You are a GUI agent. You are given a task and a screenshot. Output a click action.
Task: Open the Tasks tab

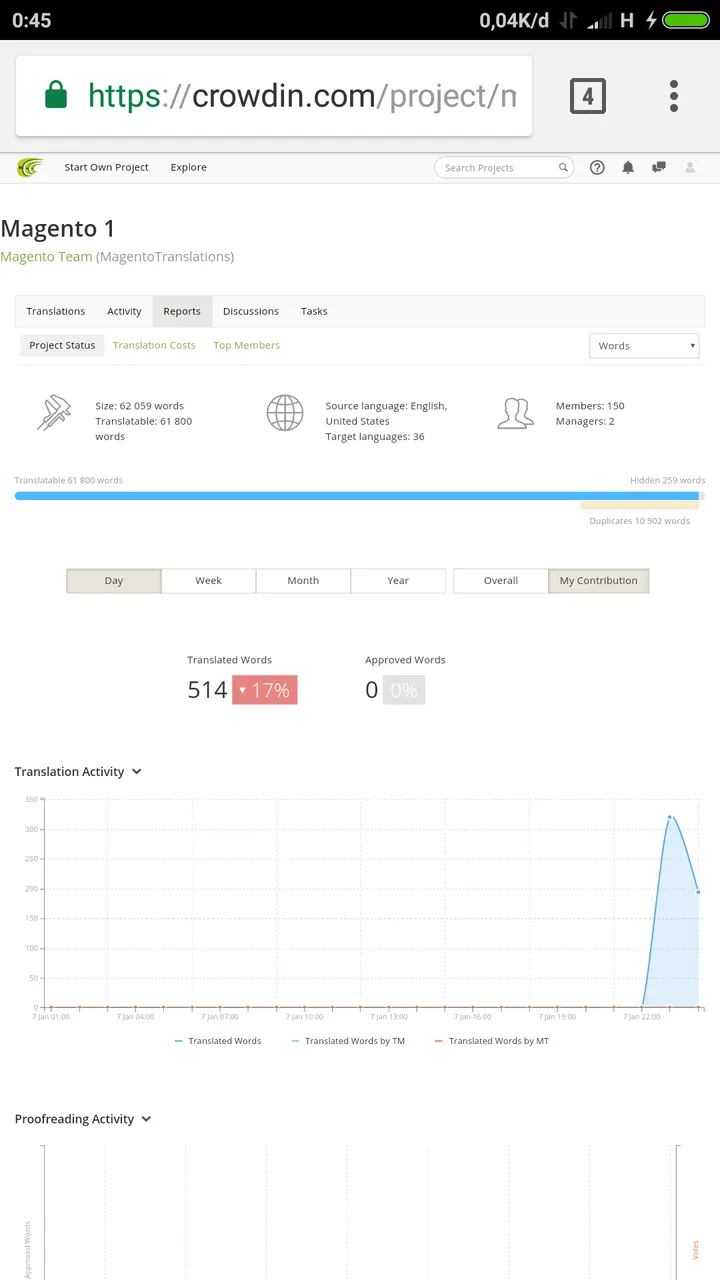coord(314,311)
